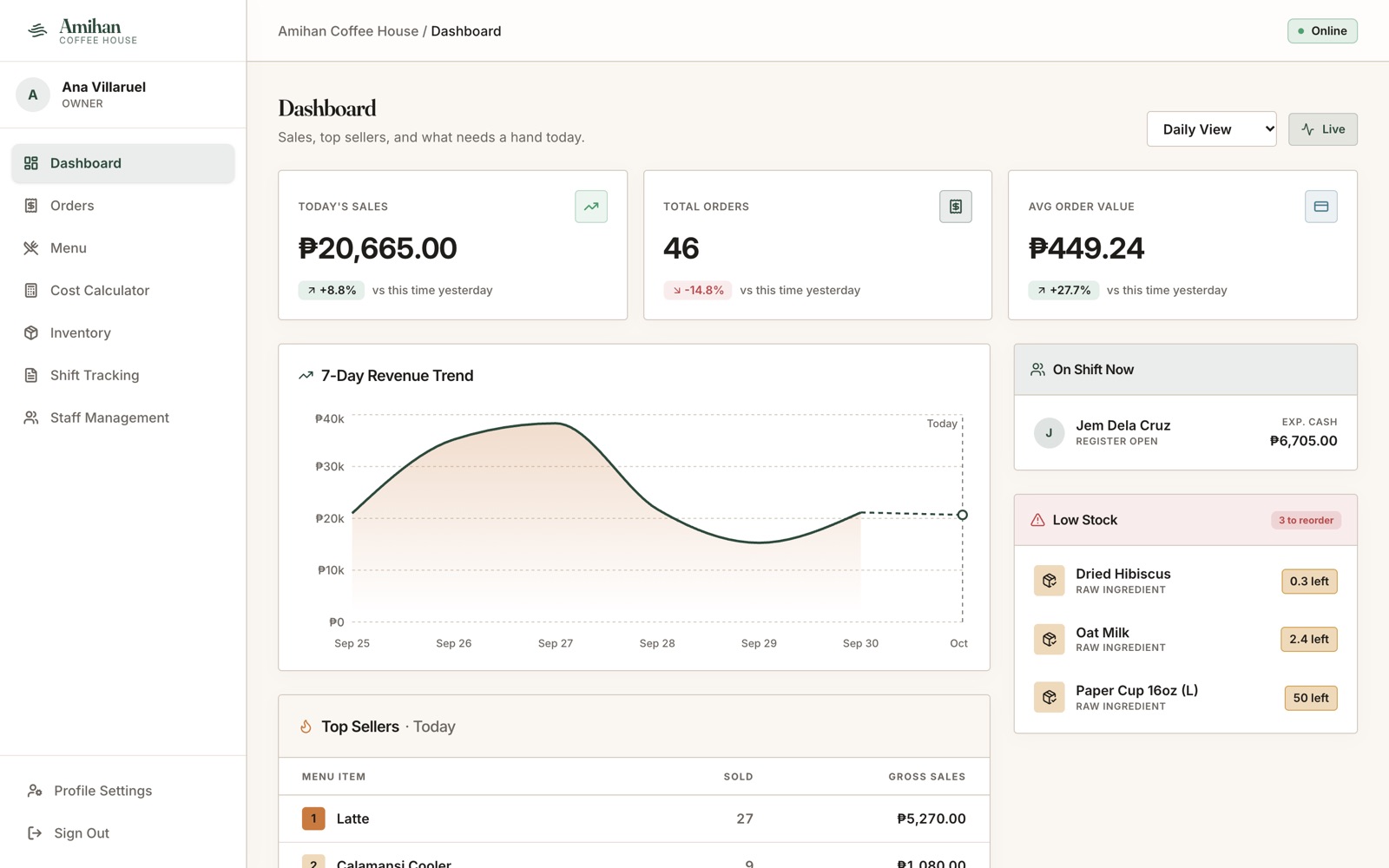
Task: Click the Sign Out arrow icon
Action: click(35, 833)
